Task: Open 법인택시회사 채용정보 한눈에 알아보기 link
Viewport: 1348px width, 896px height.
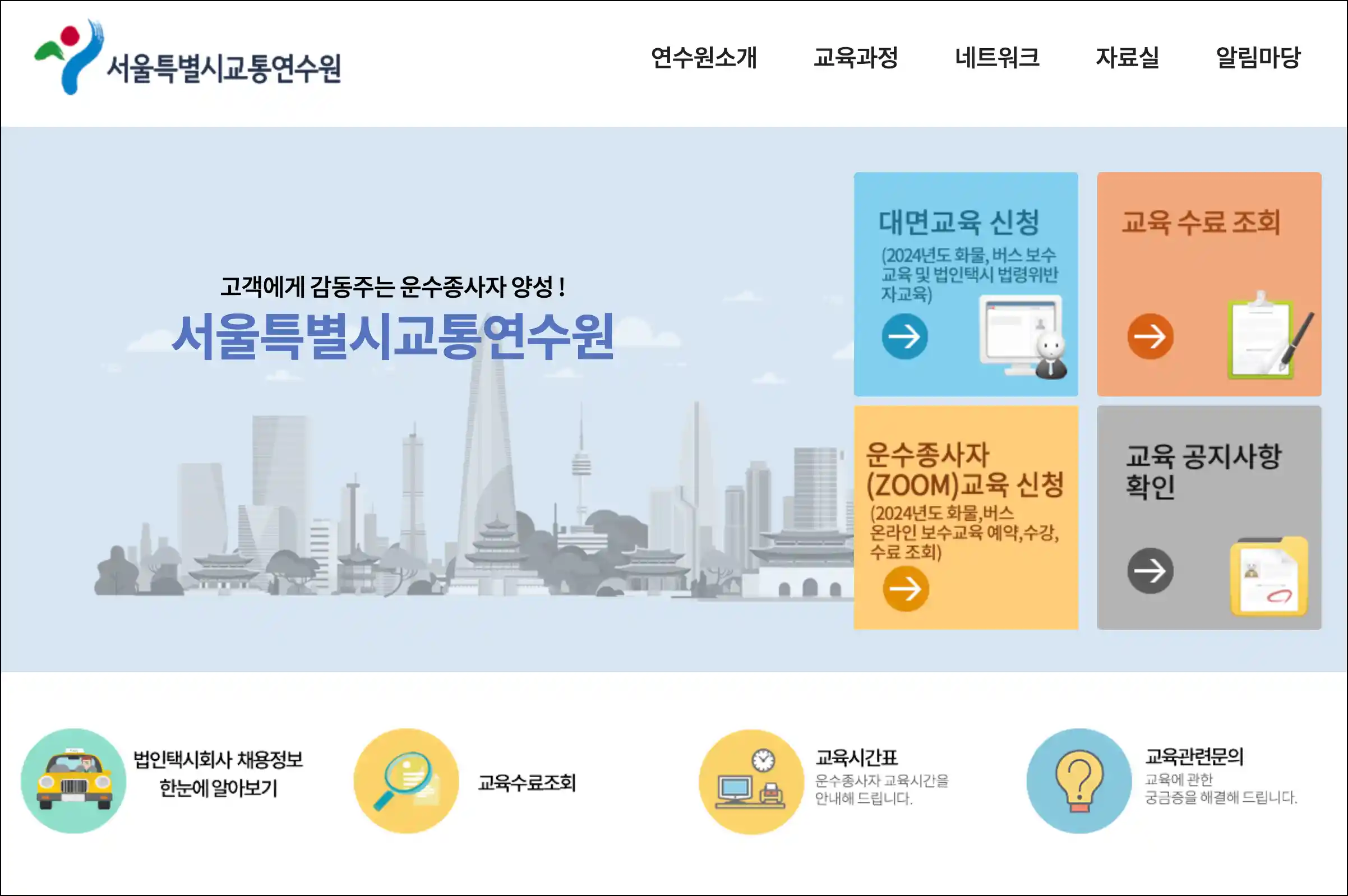Action: (218, 774)
